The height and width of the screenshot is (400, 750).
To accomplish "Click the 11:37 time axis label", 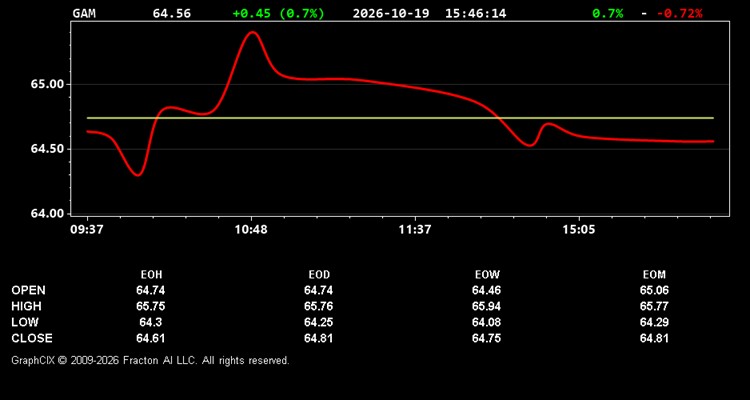I will point(415,230).
